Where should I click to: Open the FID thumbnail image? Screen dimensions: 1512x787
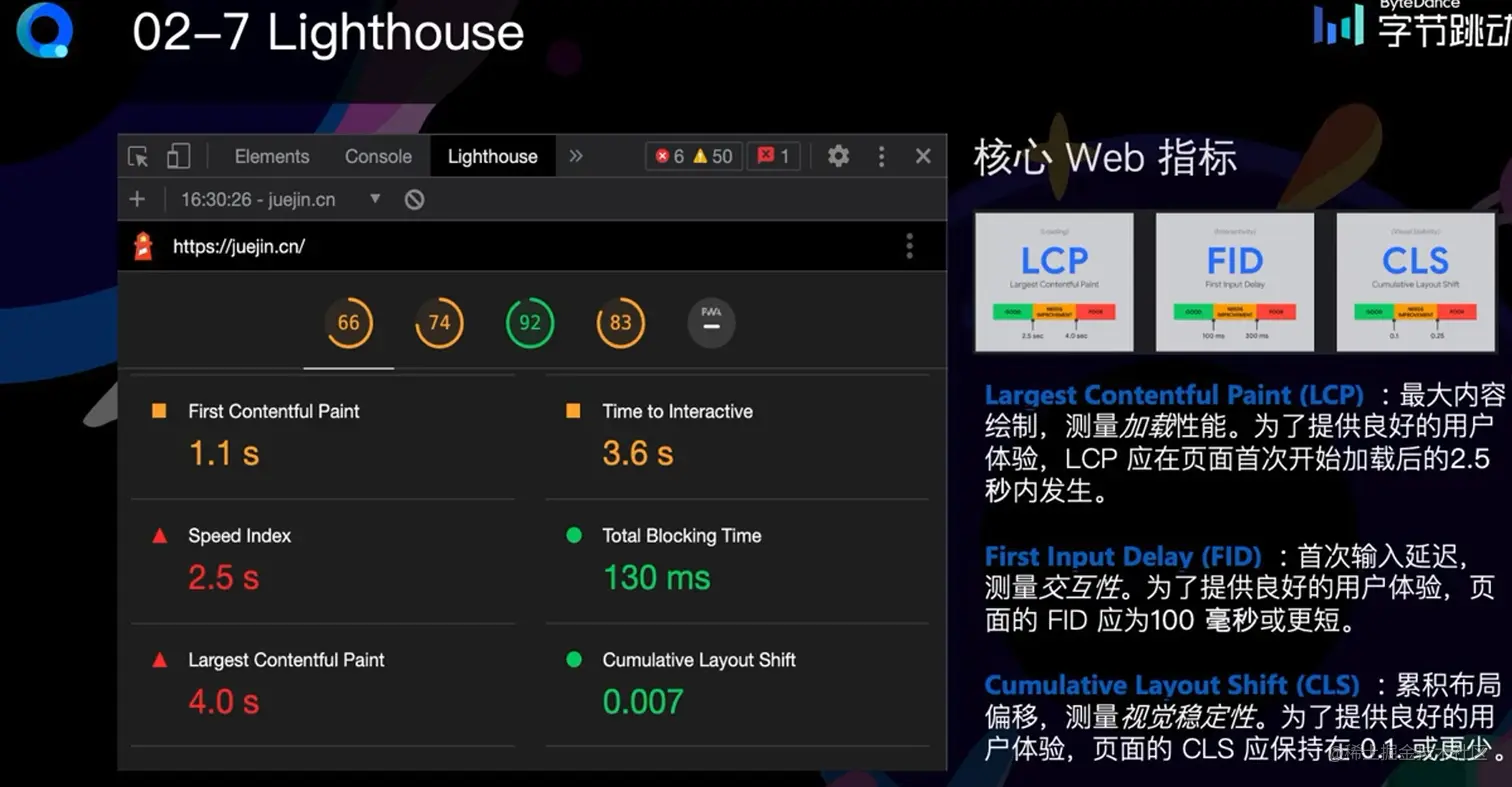1235,282
